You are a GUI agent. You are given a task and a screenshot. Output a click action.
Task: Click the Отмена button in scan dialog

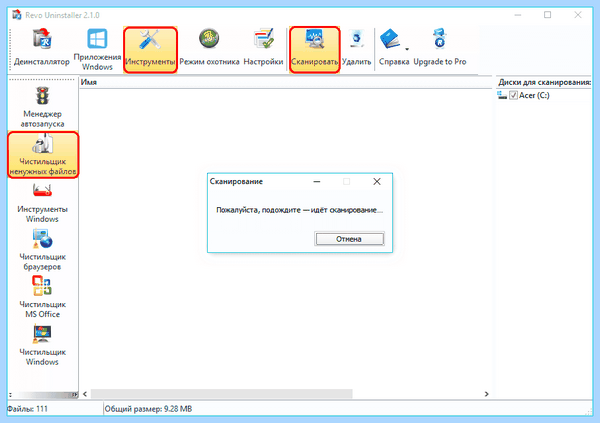(349, 239)
